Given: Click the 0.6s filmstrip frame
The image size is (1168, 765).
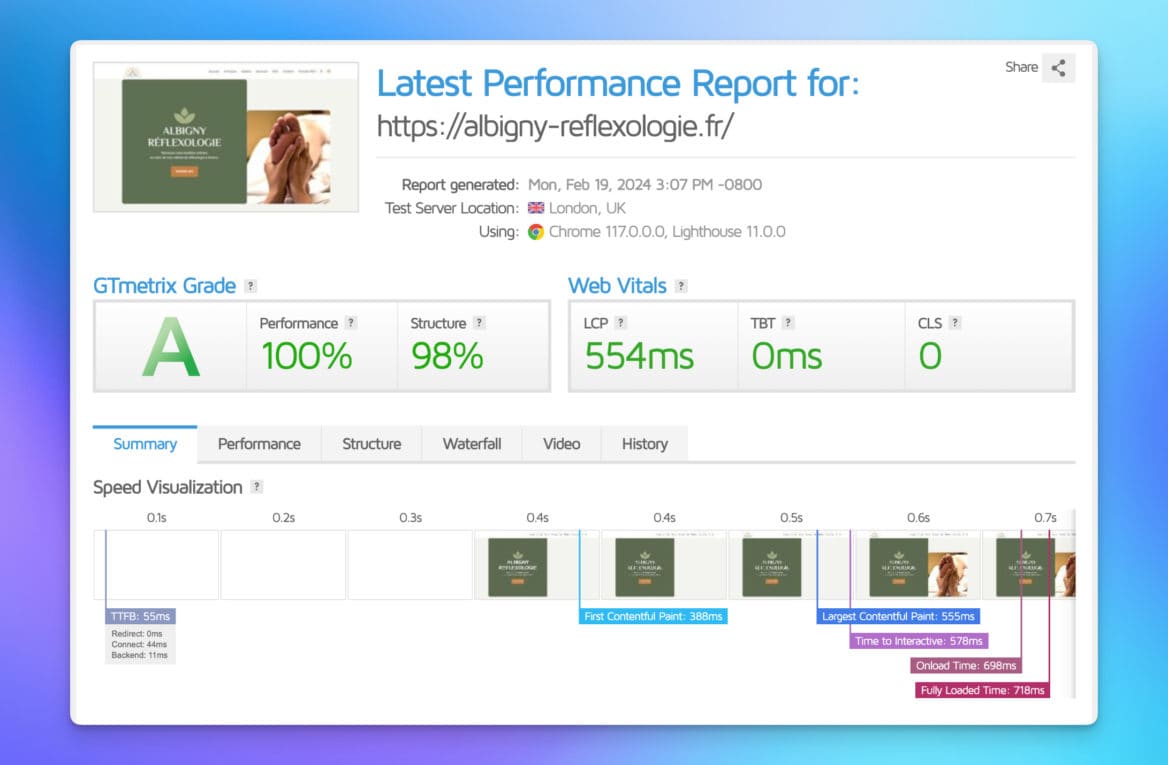Looking at the screenshot, I should [x=918, y=565].
